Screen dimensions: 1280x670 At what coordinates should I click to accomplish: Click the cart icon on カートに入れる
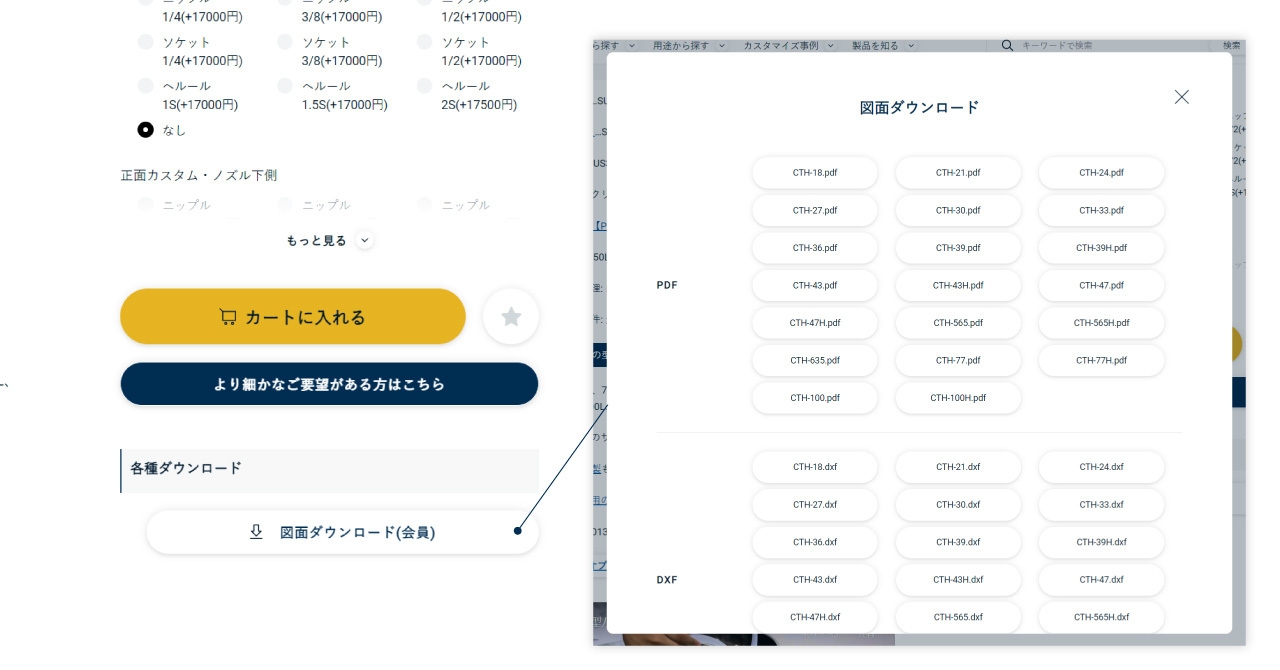pos(228,317)
